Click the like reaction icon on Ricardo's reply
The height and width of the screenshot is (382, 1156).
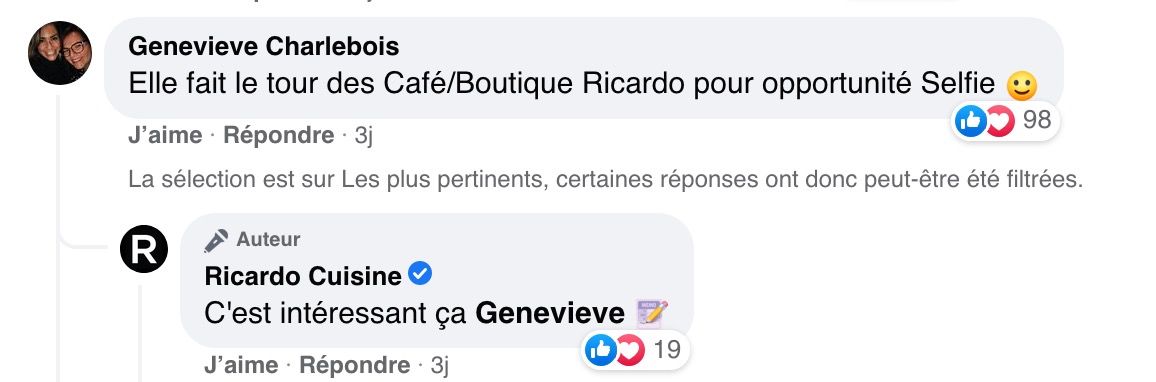[601, 350]
